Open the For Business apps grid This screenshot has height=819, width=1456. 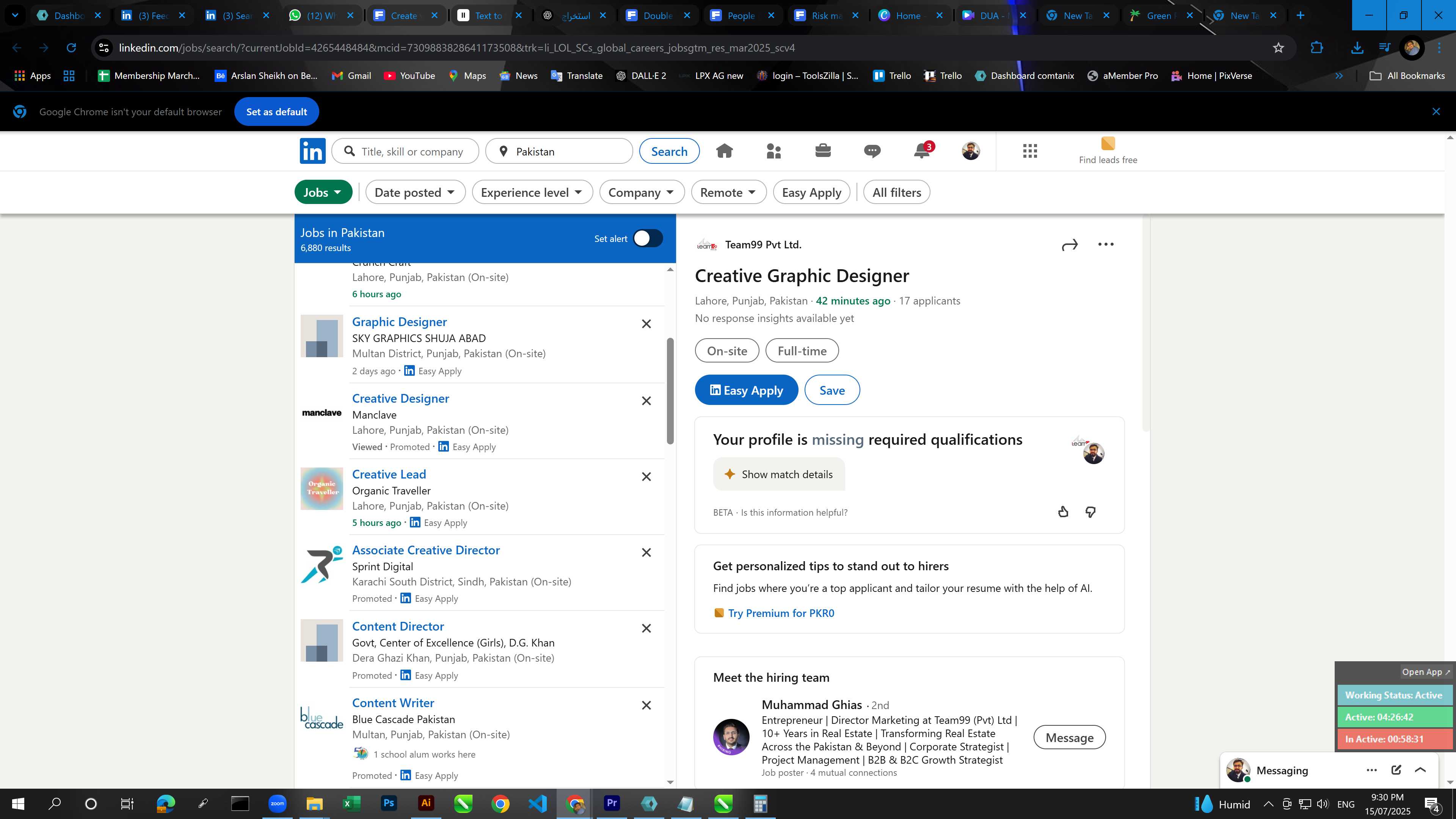click(1030, 151)
